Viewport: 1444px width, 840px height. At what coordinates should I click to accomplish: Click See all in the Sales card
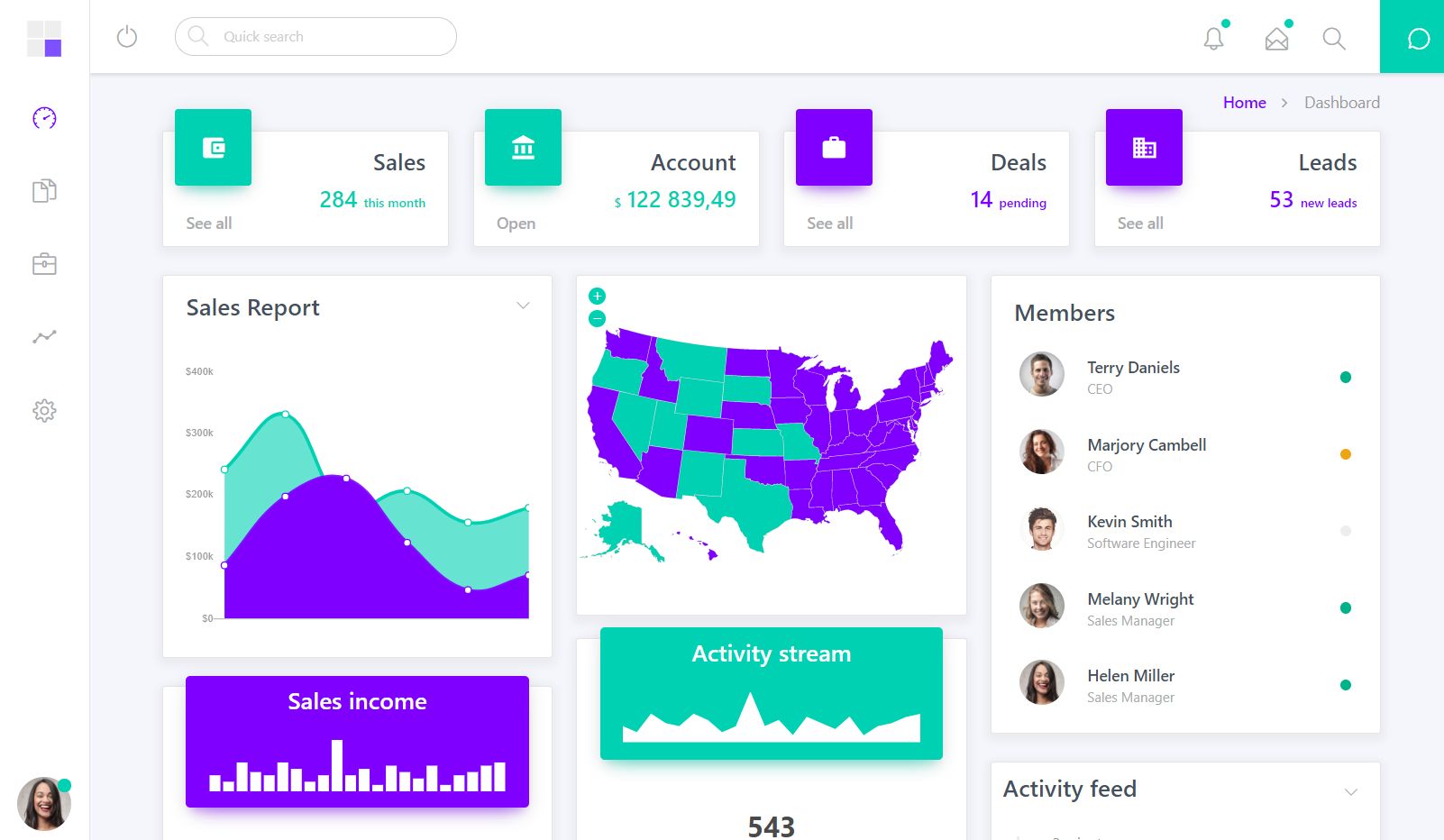click(x=209, y=224)
